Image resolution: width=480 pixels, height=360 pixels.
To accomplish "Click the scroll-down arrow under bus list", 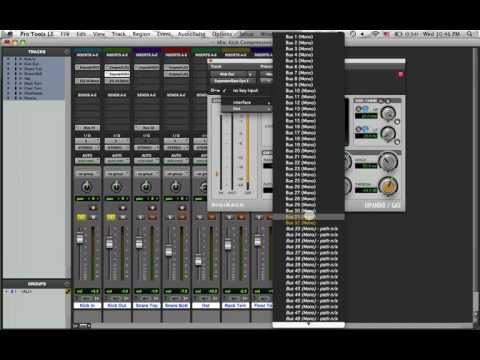I will [308, 324].
